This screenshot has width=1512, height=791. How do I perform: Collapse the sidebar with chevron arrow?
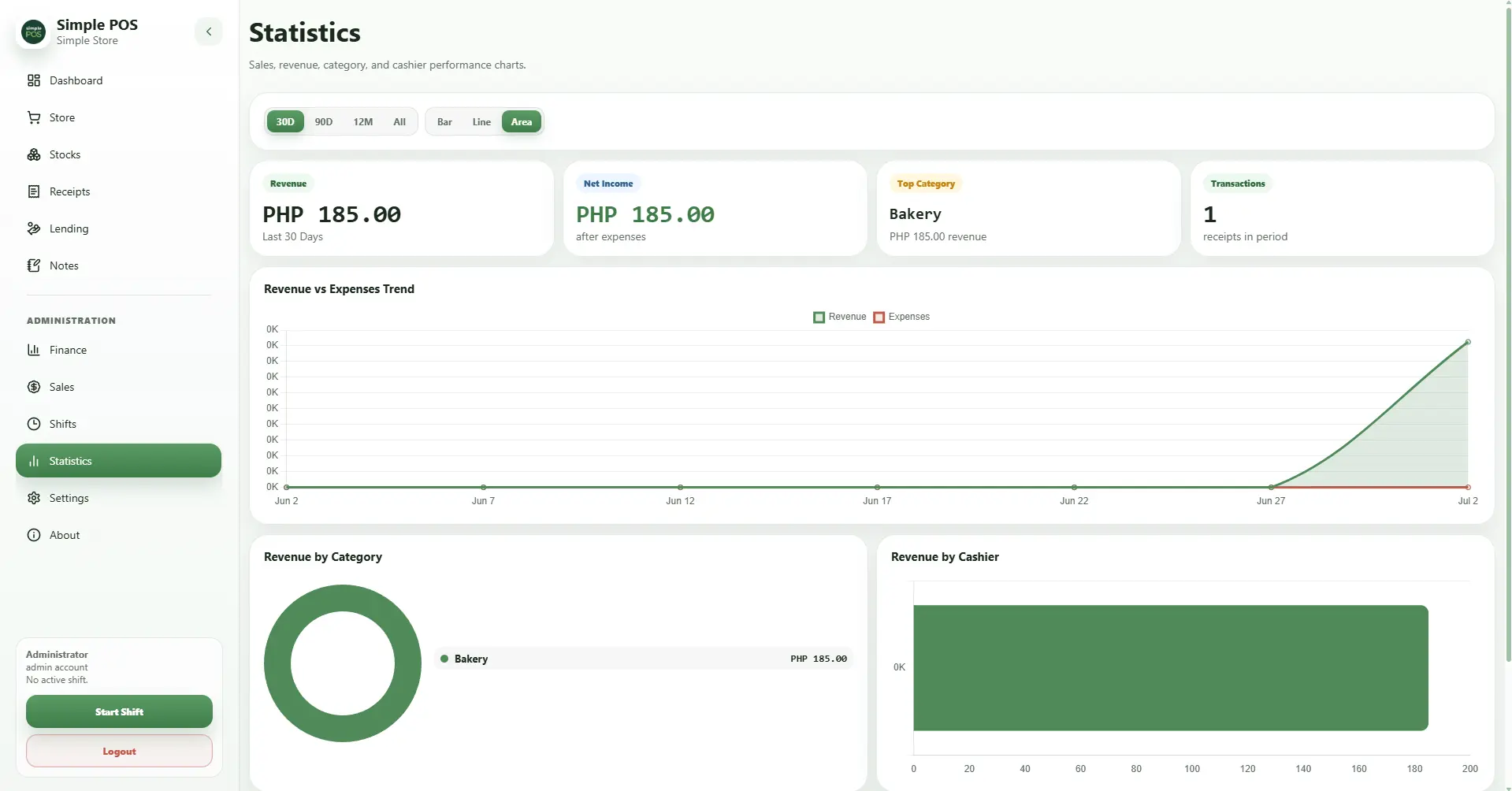(209, 32)
